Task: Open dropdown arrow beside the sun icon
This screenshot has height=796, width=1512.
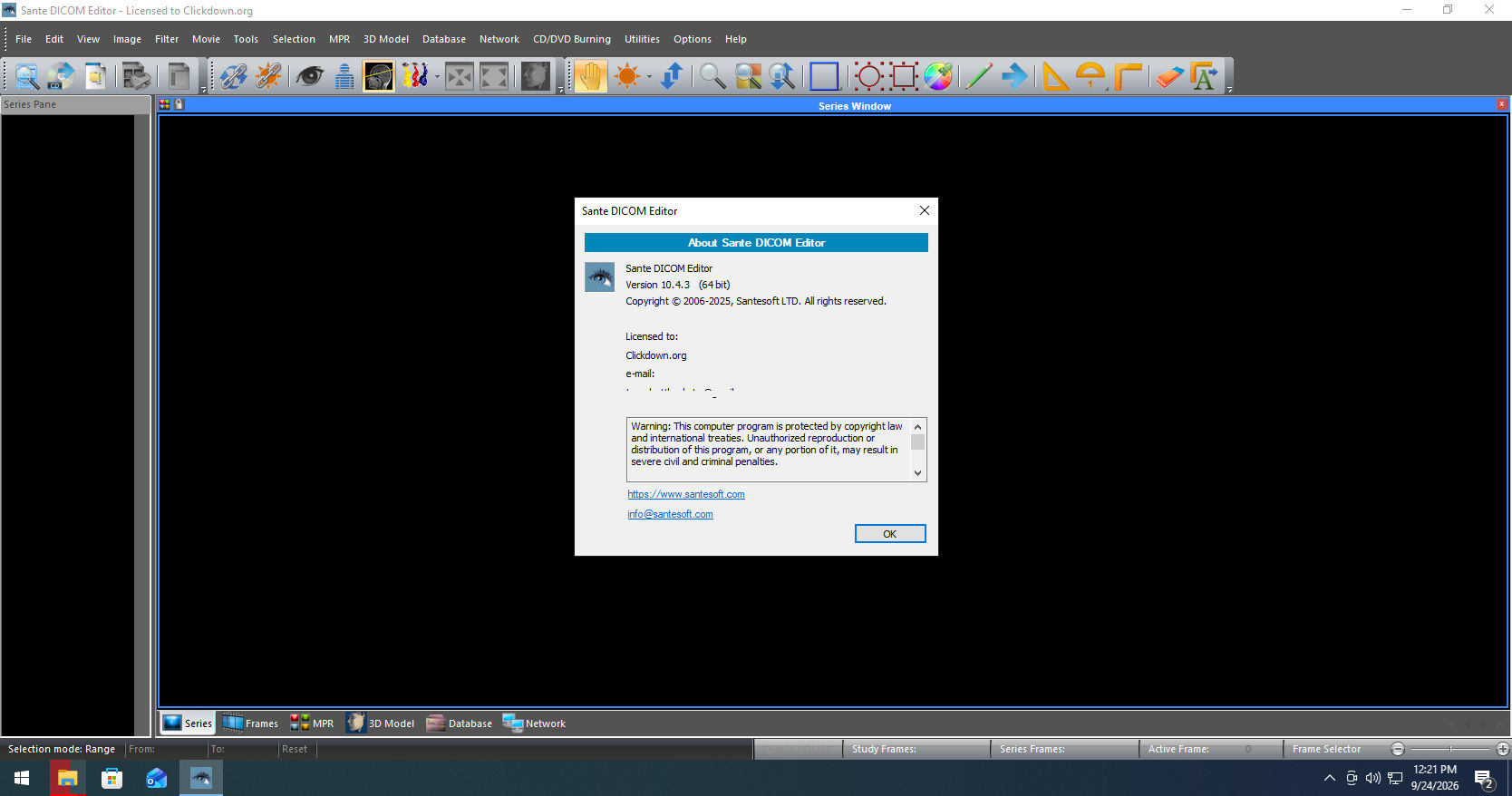Action: coord(649,76)
